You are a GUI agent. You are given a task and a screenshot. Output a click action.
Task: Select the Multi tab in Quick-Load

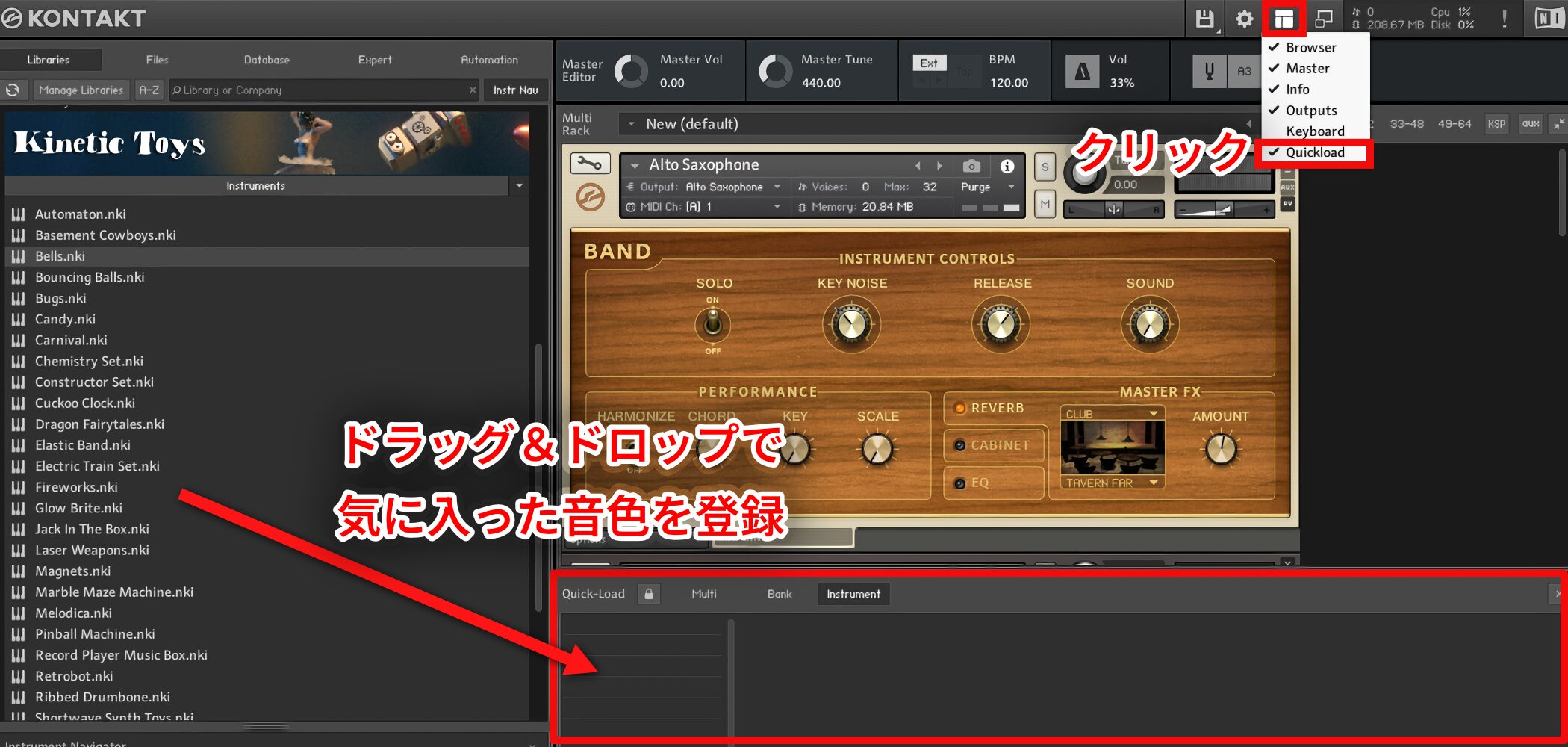coord(704,594)
